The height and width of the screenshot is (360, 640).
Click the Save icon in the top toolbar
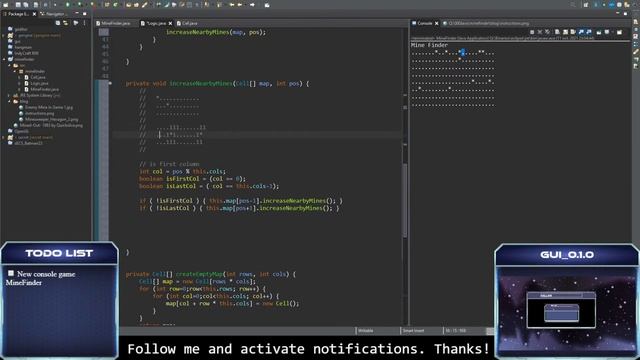click(18, 4)
